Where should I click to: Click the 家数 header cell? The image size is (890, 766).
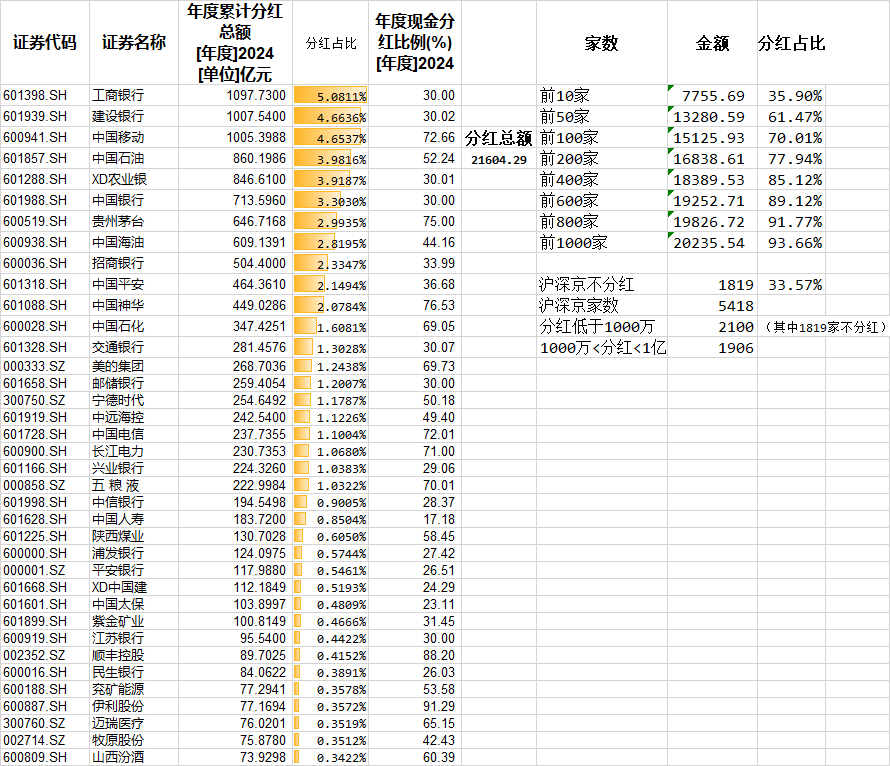(600, 44)
